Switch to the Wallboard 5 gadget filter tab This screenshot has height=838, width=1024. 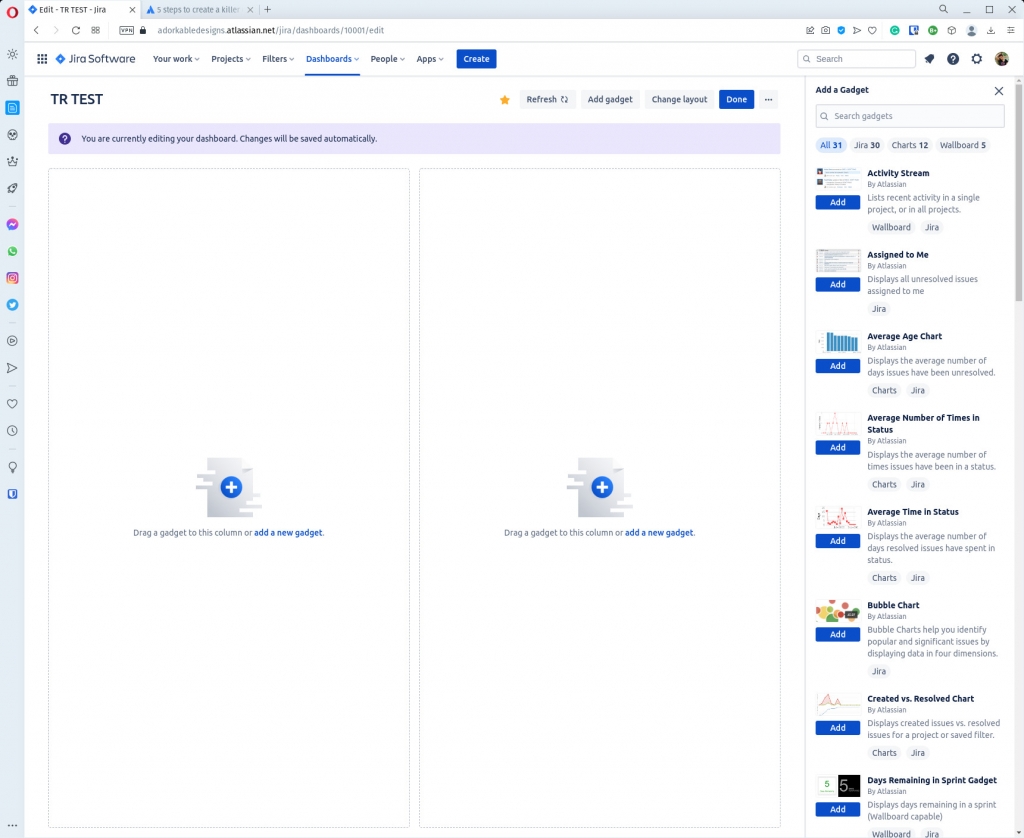coord(961,145)
